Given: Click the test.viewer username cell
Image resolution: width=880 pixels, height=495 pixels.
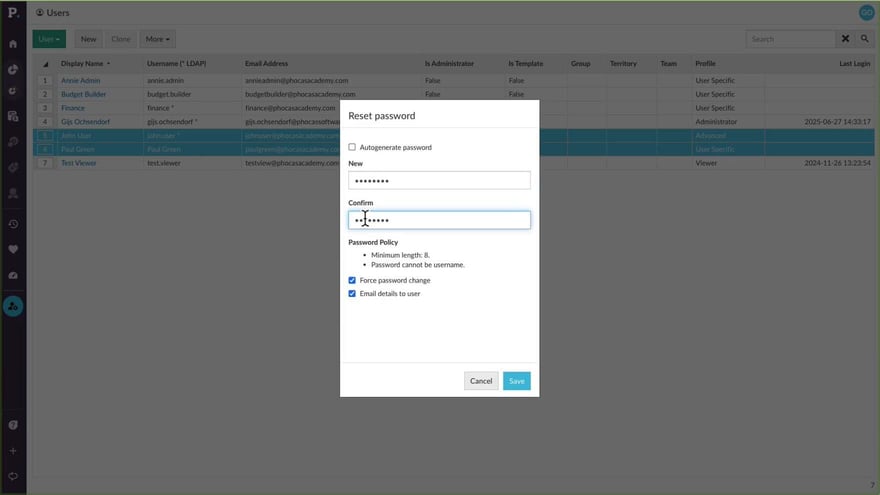Looking at the screenshot, I should (x=163, y=163).
